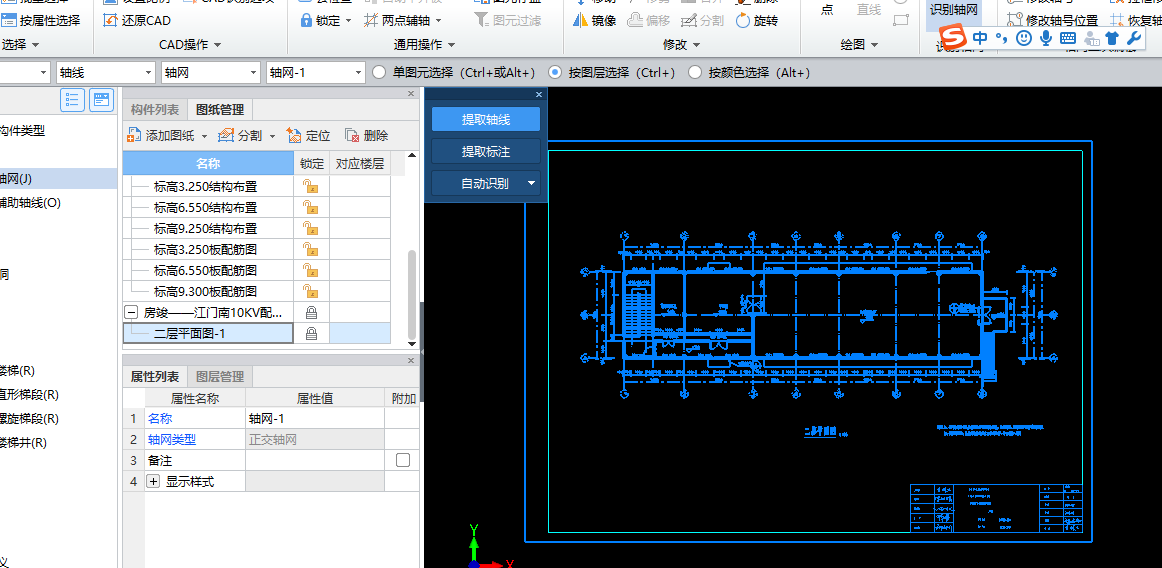Click the 删除 delete drawing icon
The image size is (1162, 568).
pos(351,136)
